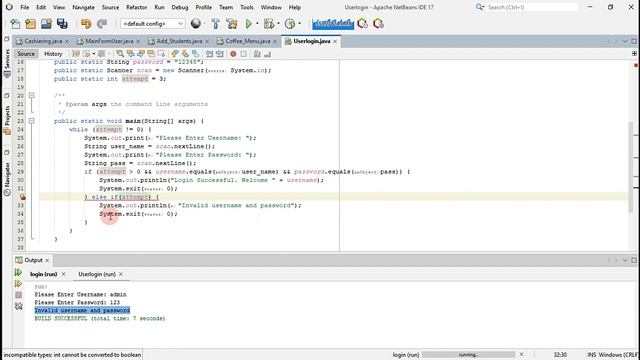Click the globe browser icon in toolbar
This screenshot has width=640, height=360.
pyautogui.click(x=196, y=24)
